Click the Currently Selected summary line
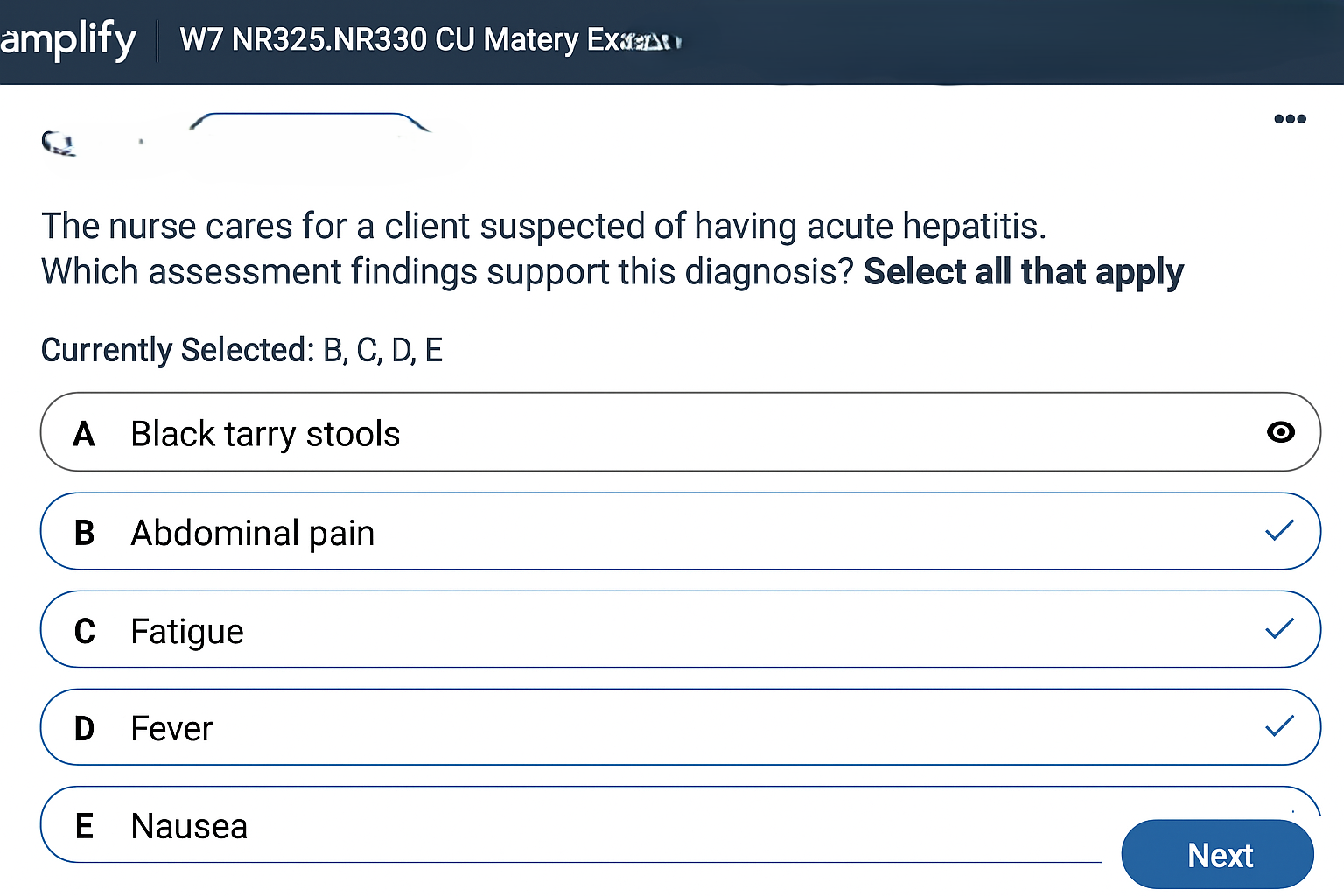The width and height of the screenshot is (1344, 896). point(241,350)
